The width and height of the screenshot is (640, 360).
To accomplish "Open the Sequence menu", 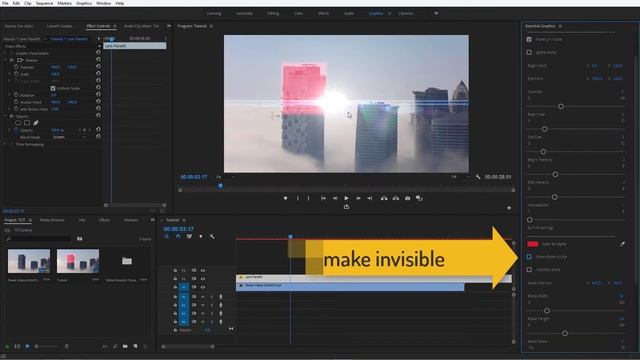I will point(44,3).
